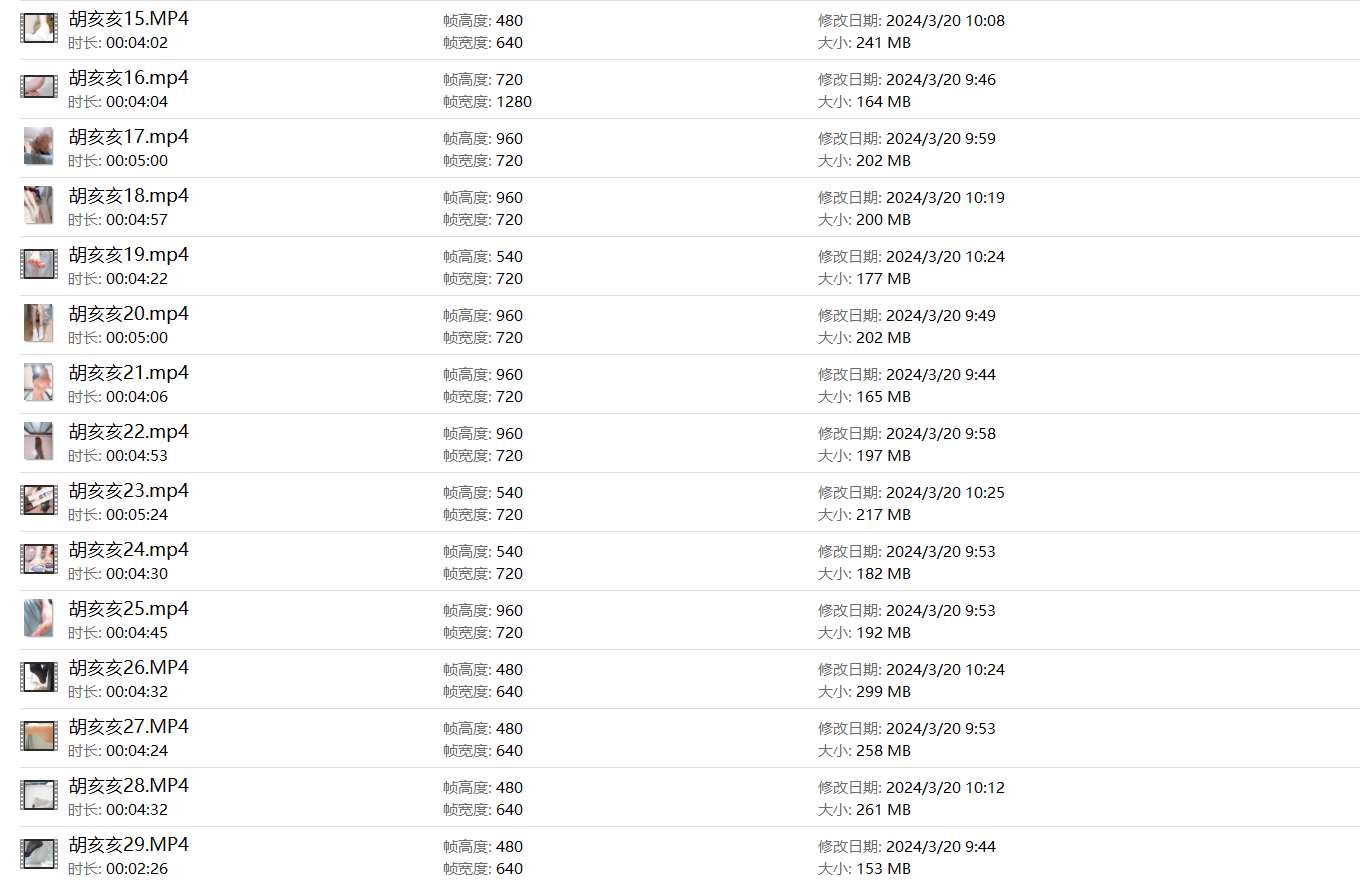Select the thumbnail of 胡亥亥25.mp4

39,619
